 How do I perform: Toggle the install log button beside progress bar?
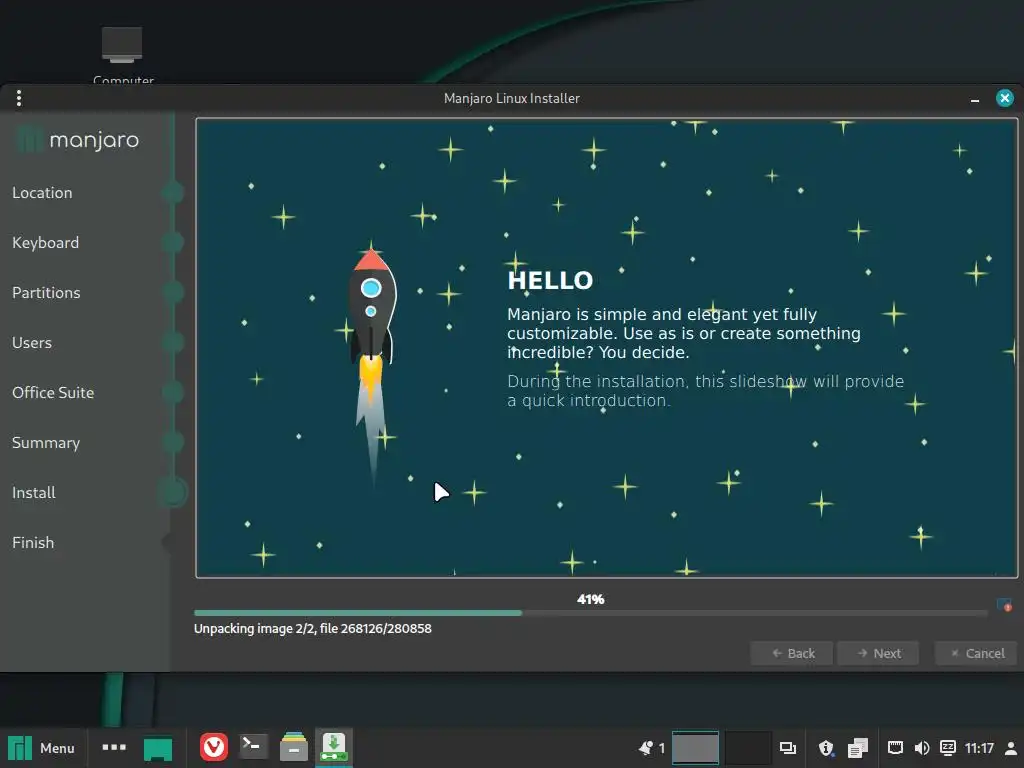[x=1004, y=605]
